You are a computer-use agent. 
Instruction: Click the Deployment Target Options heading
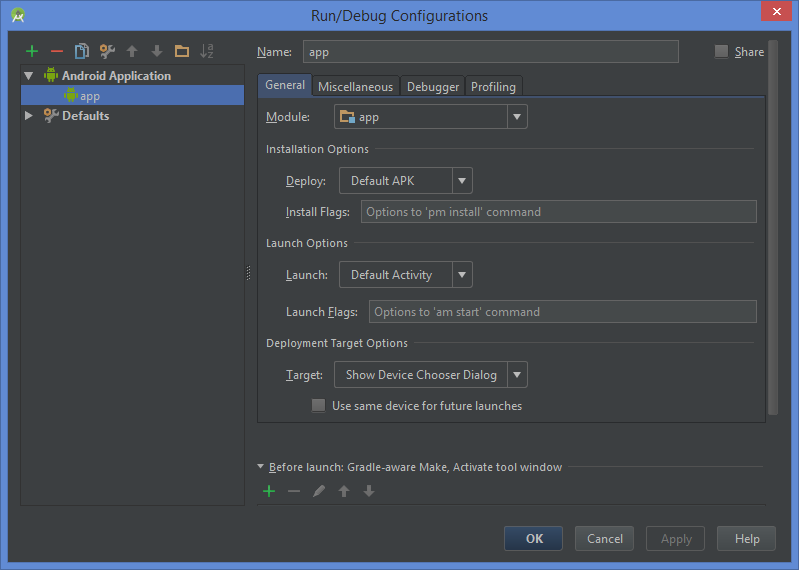coord(337,343)
